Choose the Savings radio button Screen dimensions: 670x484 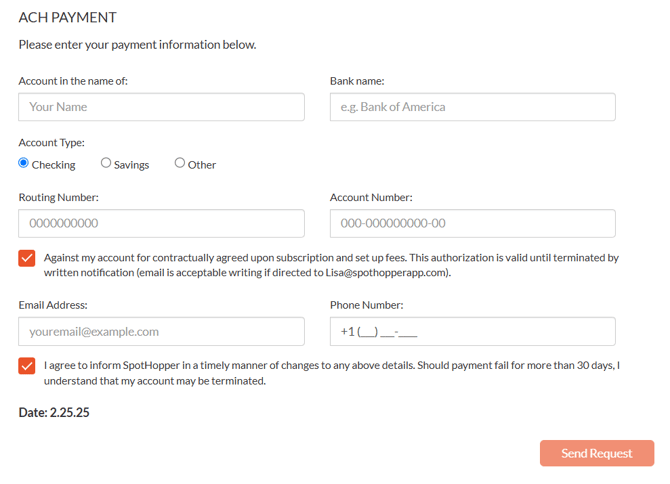pos(106,163)
